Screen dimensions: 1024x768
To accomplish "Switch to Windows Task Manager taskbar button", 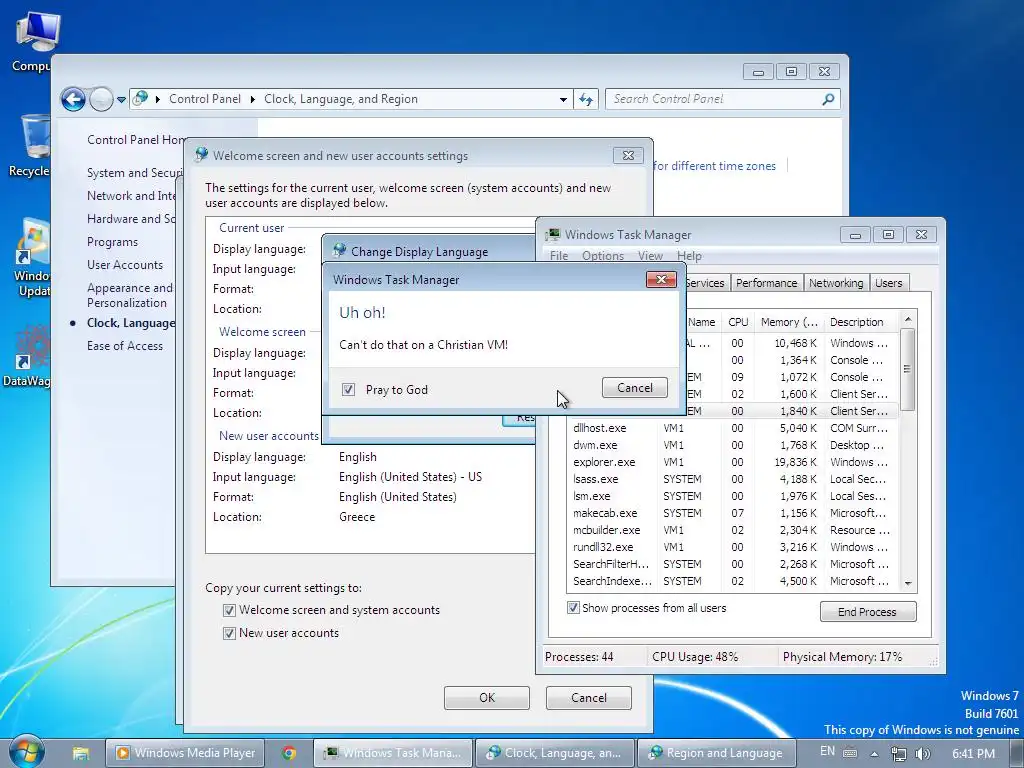I will point(392,753).
